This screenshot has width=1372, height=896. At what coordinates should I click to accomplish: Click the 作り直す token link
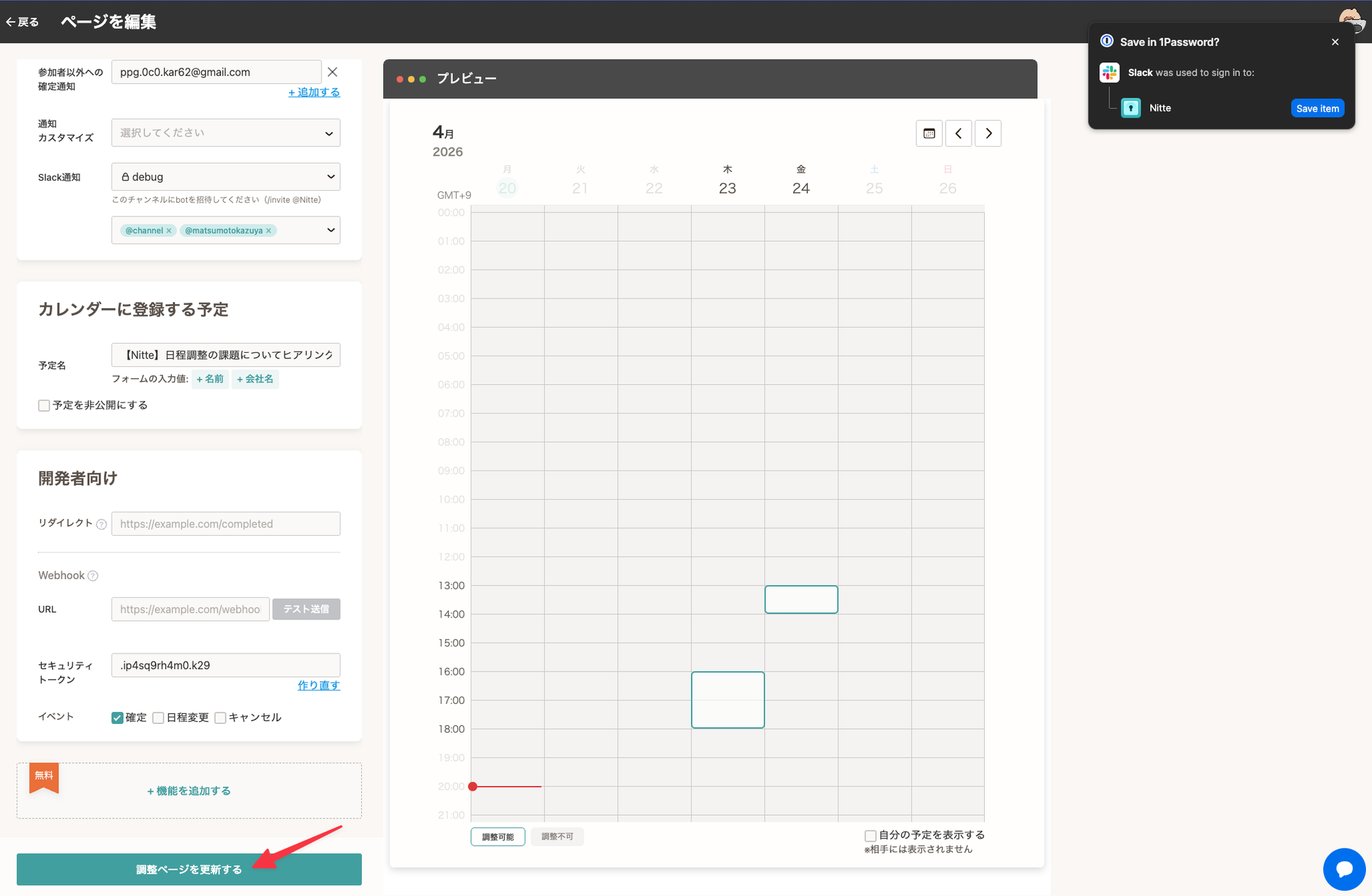click(318, 685)
